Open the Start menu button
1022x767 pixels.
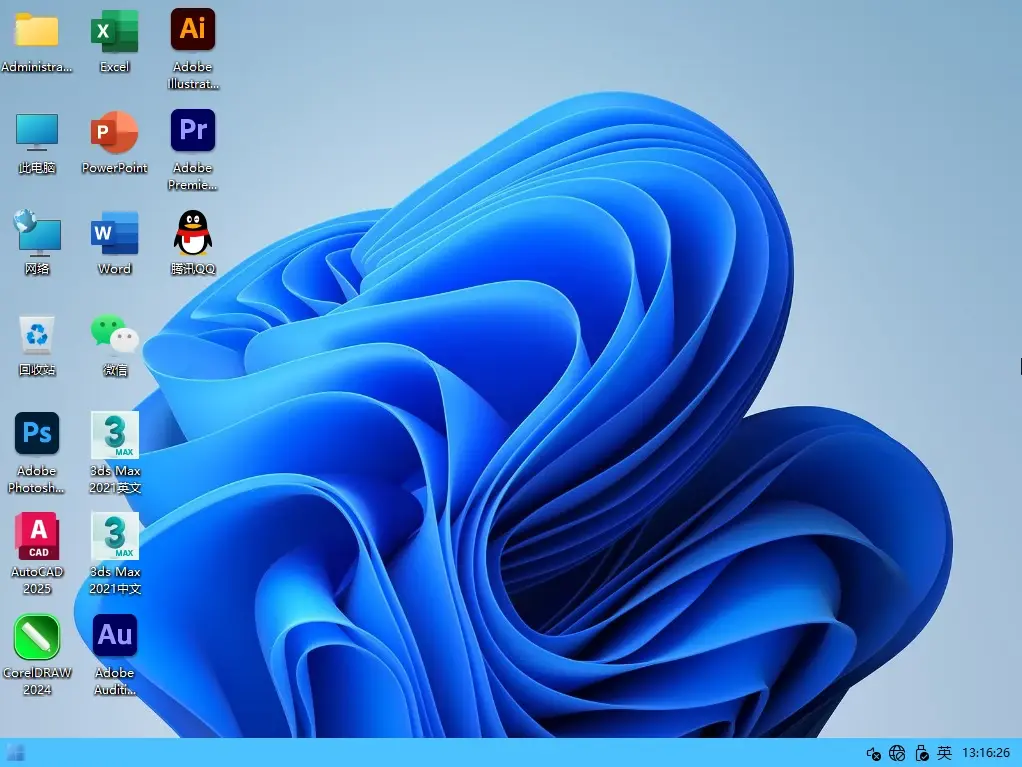[x=16, y=753]
